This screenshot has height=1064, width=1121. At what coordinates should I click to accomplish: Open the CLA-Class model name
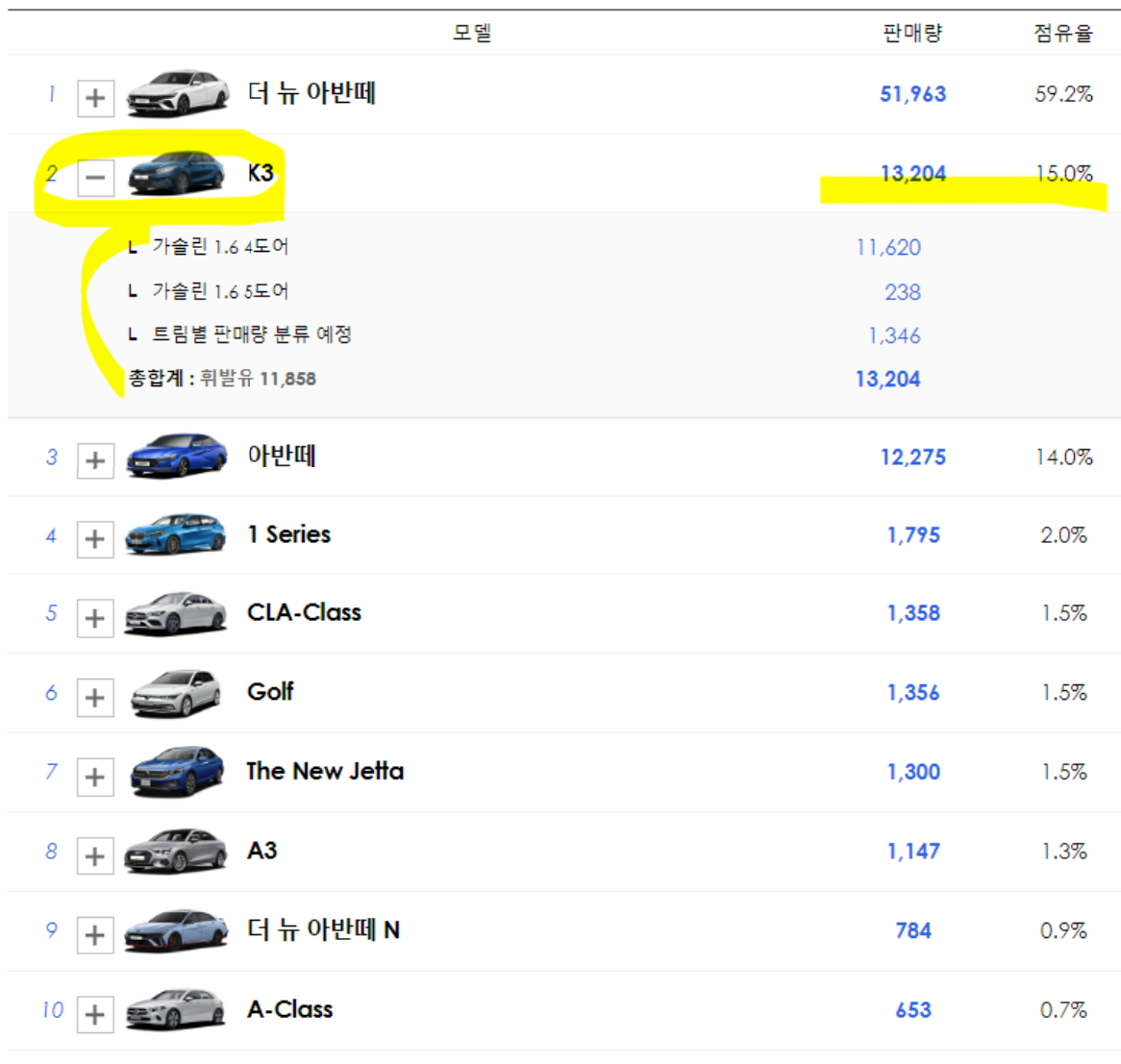[x=304, y=612]
